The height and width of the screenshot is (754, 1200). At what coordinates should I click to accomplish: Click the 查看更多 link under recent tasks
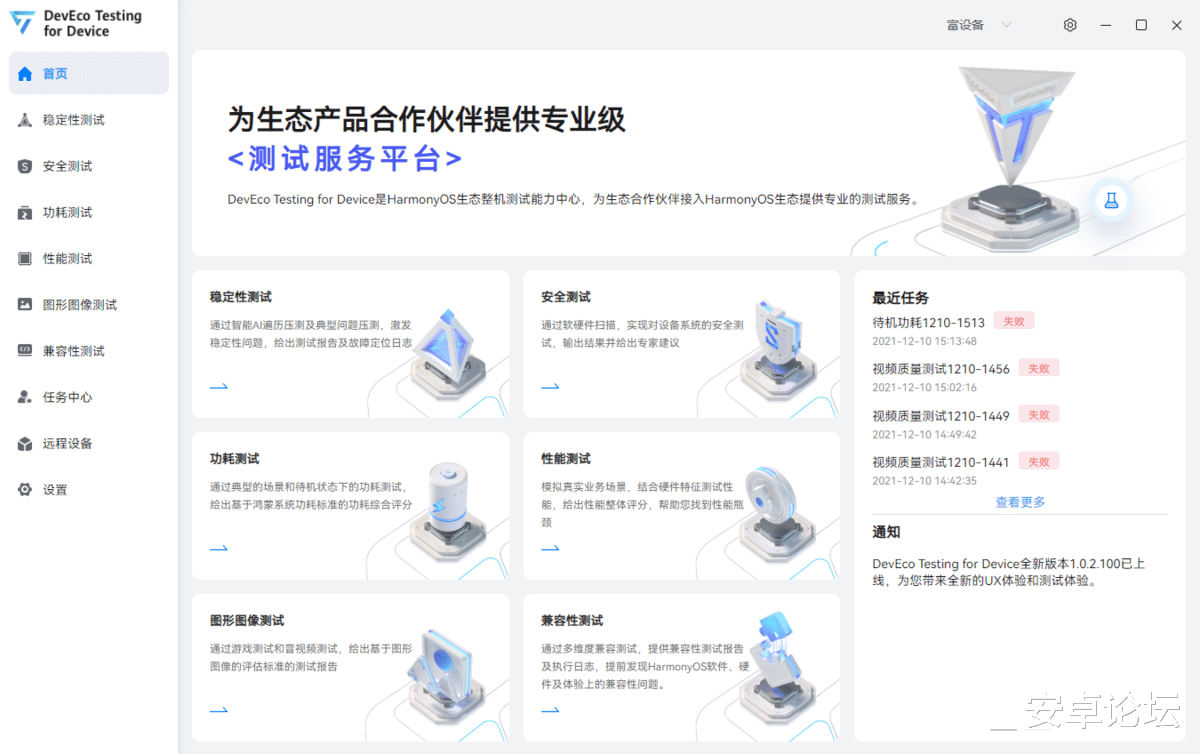1020,502
